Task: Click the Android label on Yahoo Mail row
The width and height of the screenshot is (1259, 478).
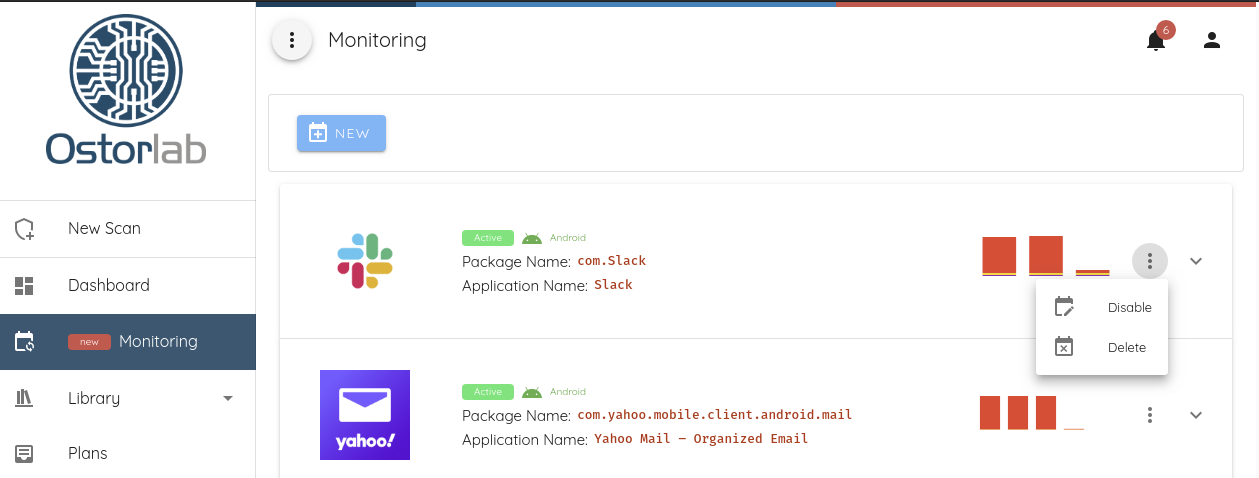Action: (568, 392)
